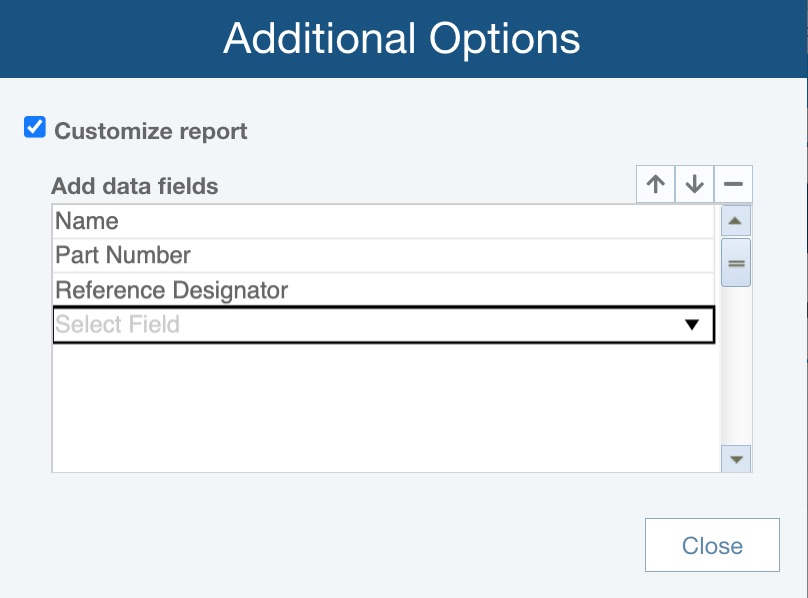Click the Add data fields label

point(134,186)
